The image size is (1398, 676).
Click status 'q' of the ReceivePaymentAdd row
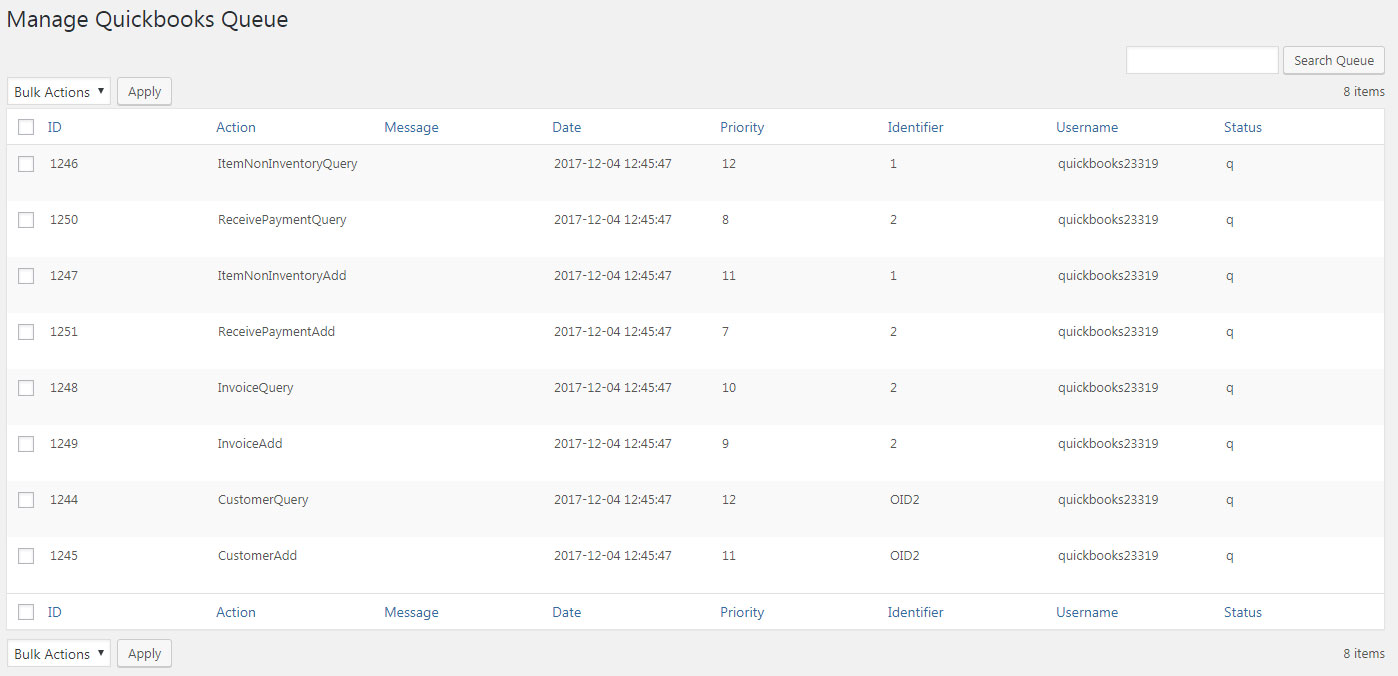(1230, 332)
